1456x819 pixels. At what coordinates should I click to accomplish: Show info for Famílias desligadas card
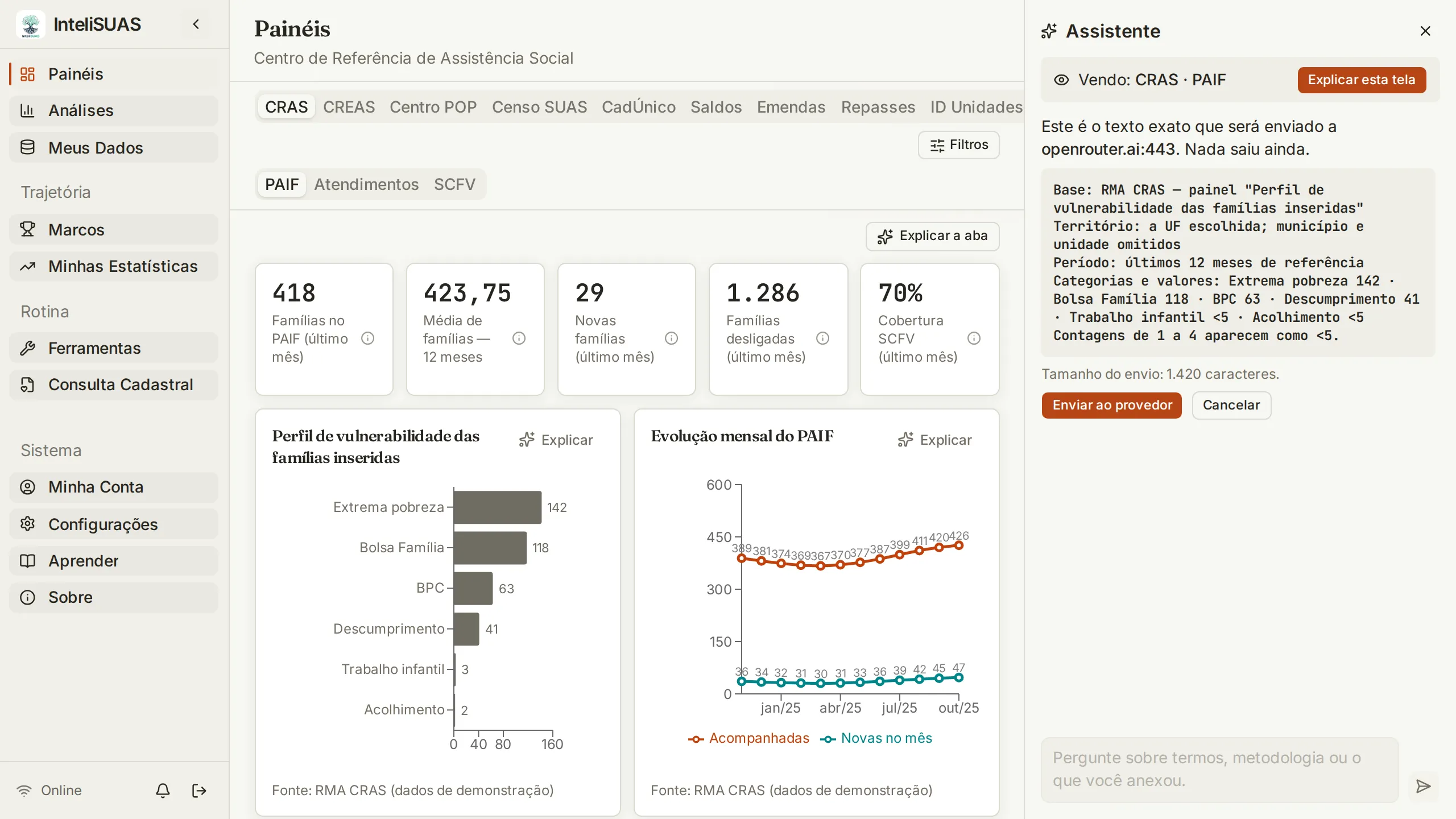point(822,338)
